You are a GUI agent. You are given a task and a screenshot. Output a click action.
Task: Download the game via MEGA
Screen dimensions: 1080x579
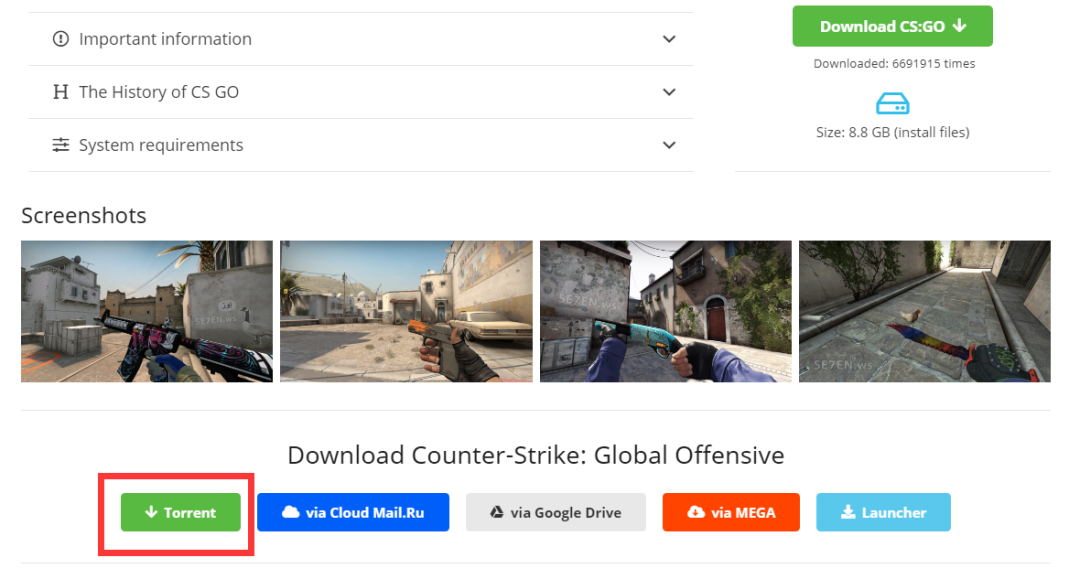point(731,512)
